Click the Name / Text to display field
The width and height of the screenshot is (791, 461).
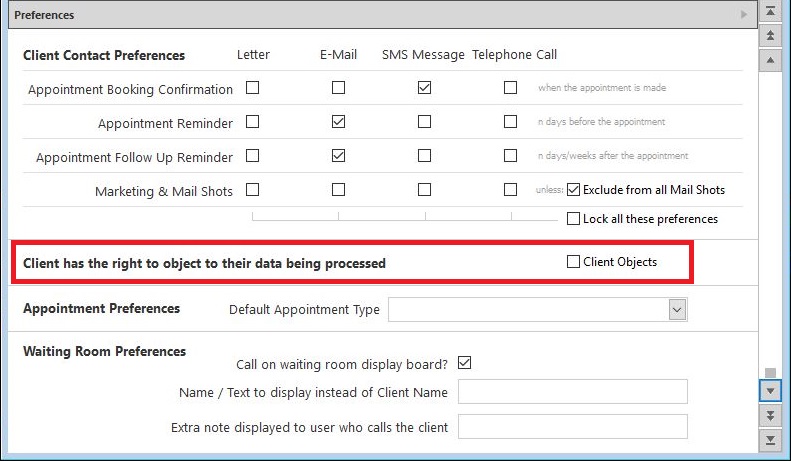coord(573,391)
